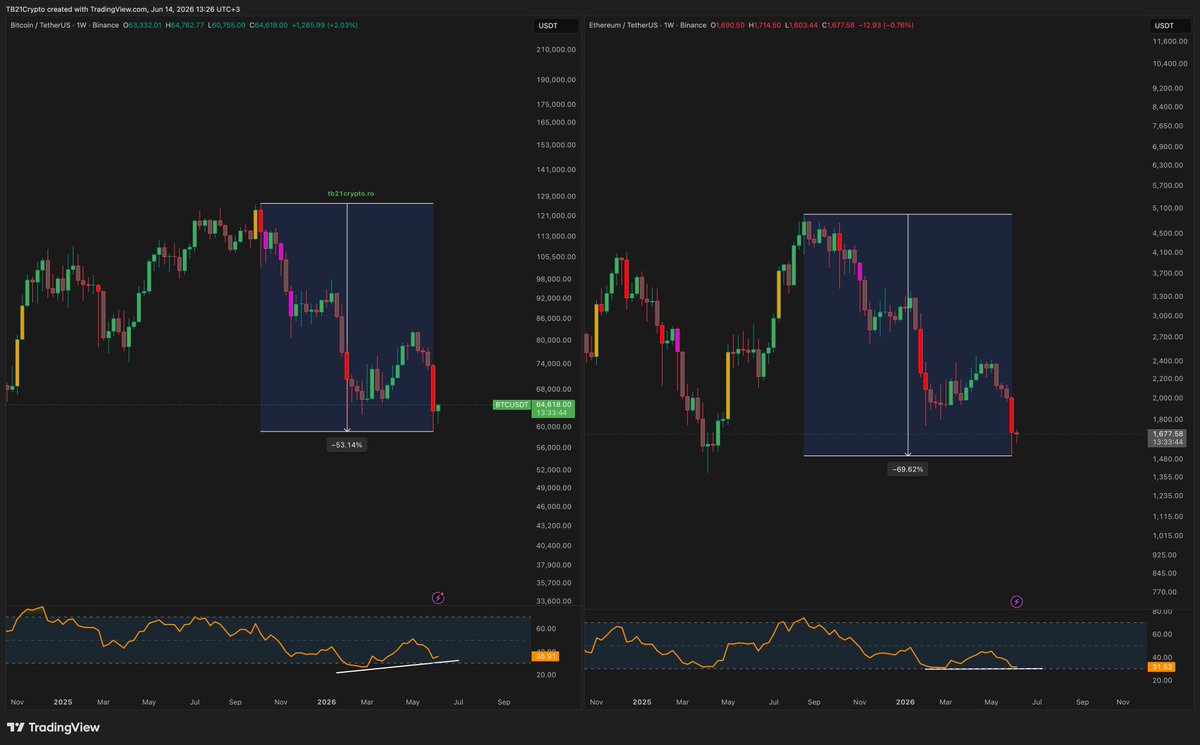Click the −69.62% measurement label
Viewport: 1200px width, 745px height.
tap(907, 468)
